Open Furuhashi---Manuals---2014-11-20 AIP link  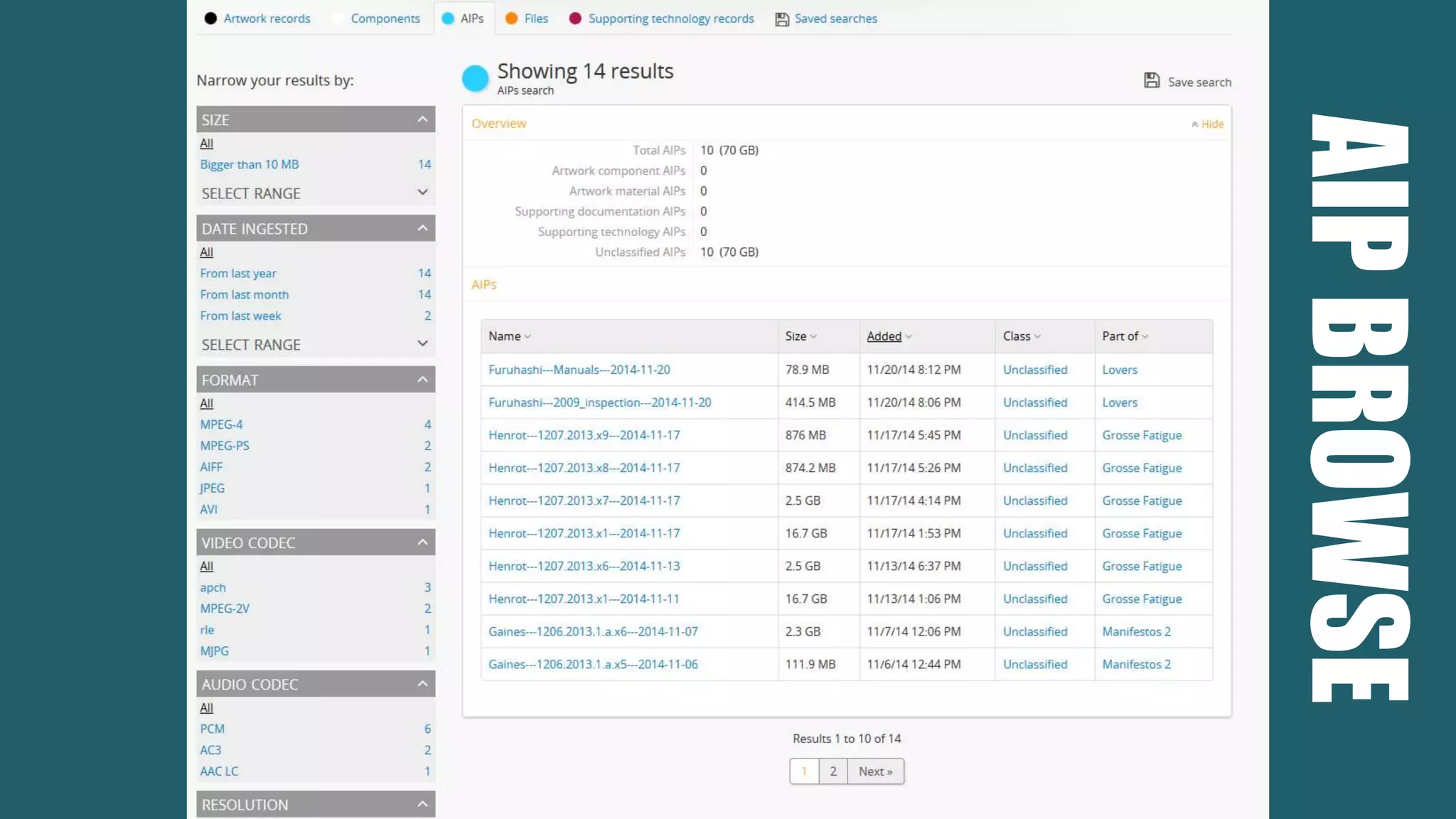(579, 370)
